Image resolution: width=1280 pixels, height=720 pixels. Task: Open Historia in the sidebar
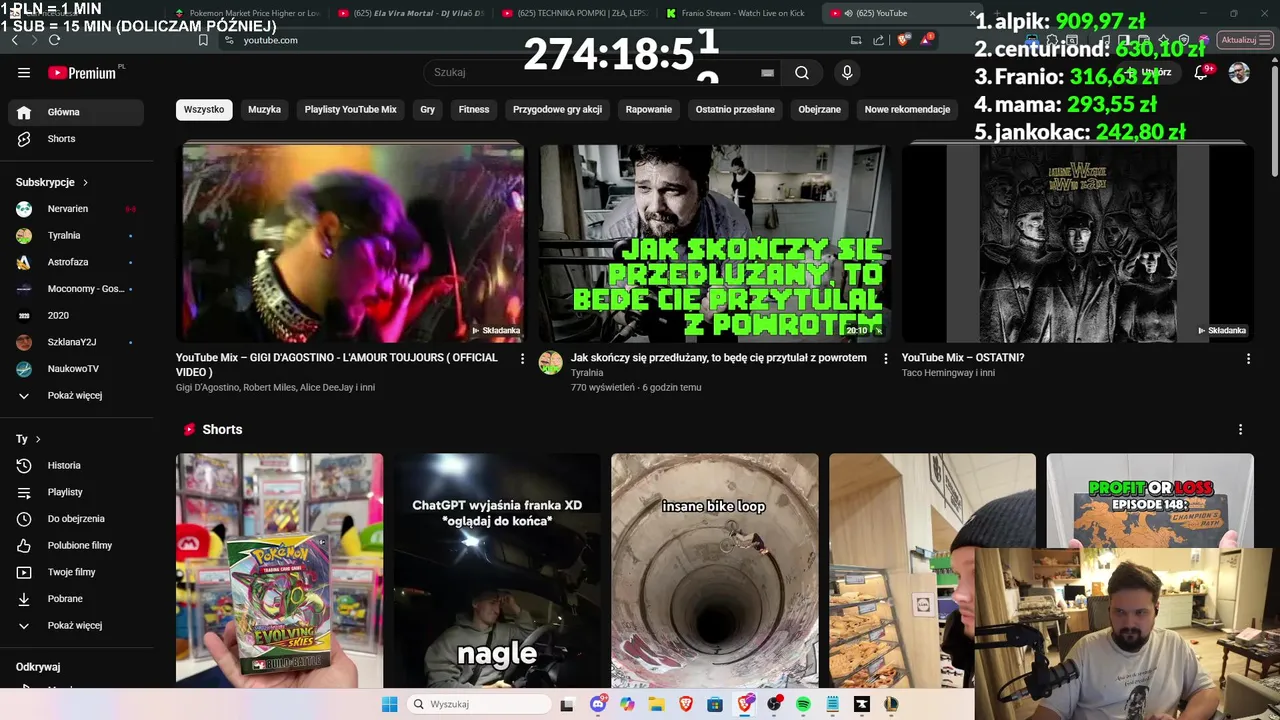pyautogui.click(x=76, y=465)
